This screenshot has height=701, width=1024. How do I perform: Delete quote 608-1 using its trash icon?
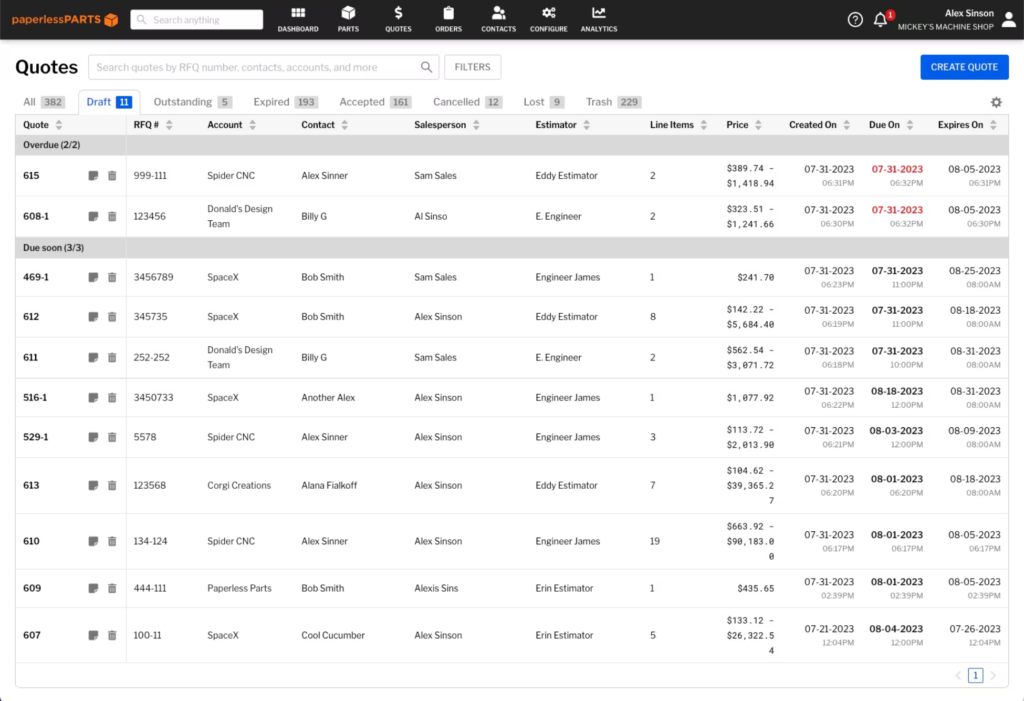coord(112,216)
